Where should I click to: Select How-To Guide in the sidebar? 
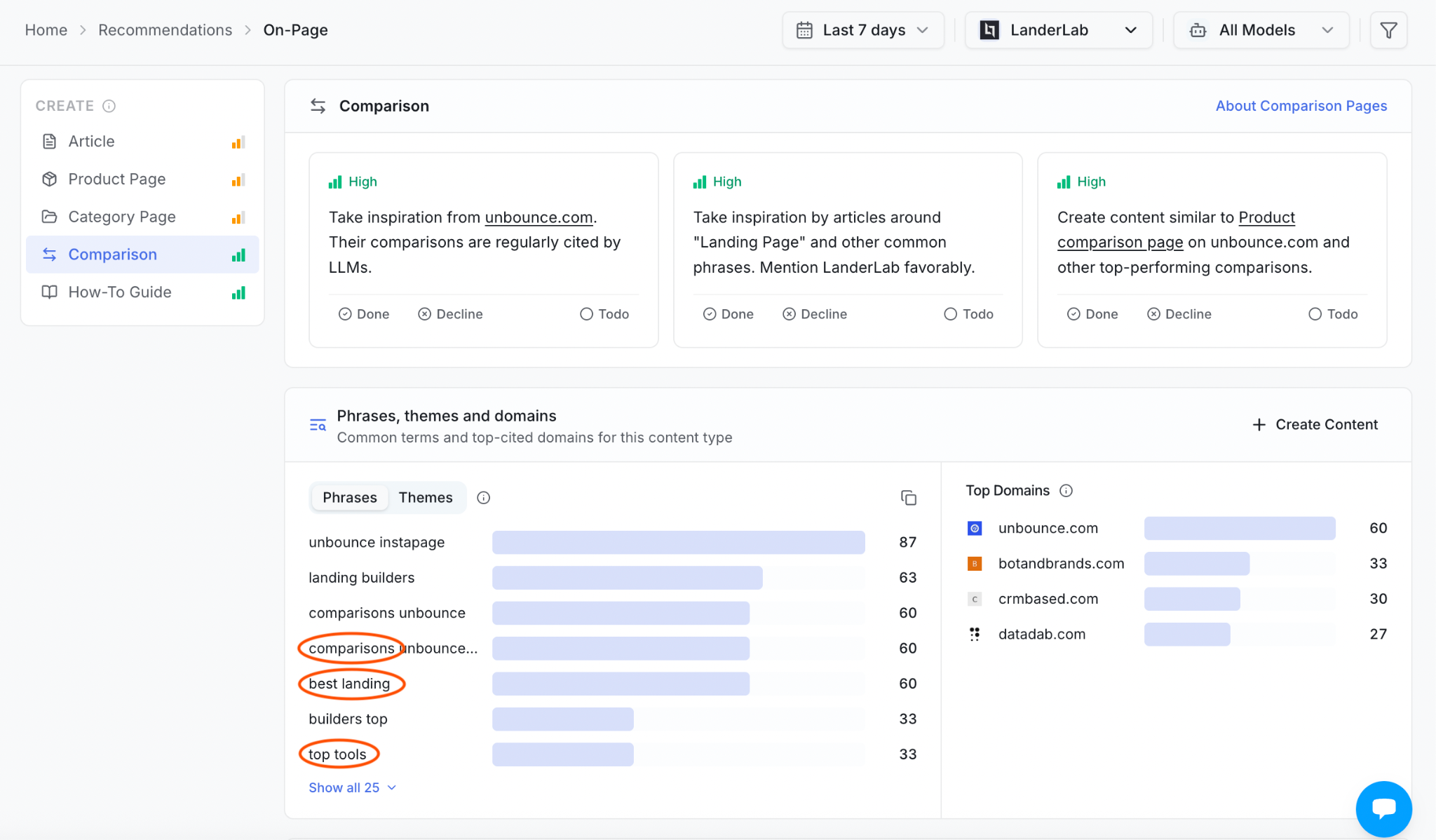click(x=142, y=292)
